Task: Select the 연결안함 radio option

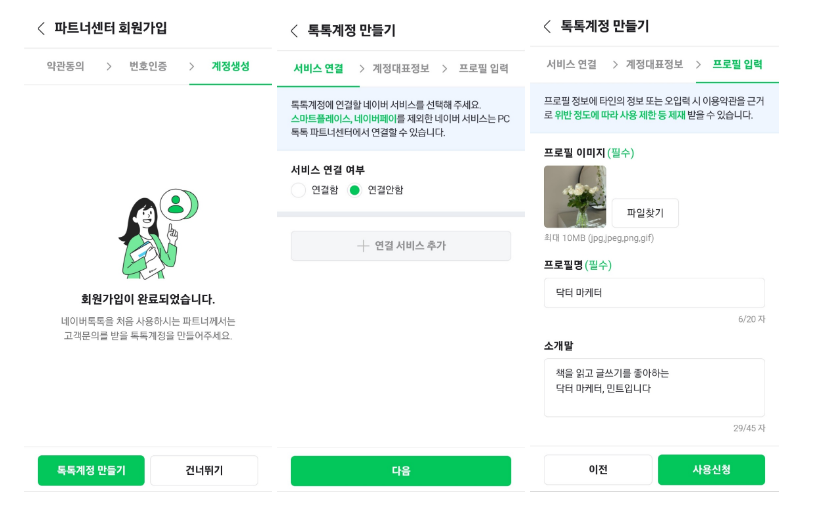Action: (x=354, y=190)
